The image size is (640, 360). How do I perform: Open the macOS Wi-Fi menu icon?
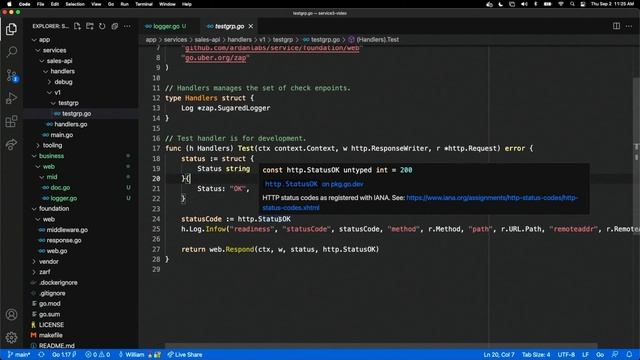561,4
